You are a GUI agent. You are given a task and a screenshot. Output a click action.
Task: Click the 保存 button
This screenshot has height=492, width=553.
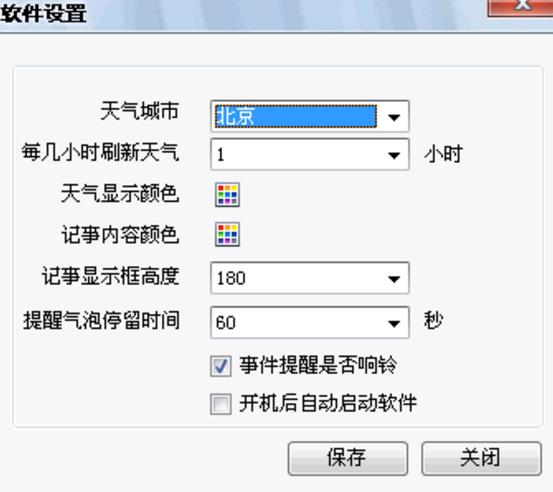[x=348, y=458]
